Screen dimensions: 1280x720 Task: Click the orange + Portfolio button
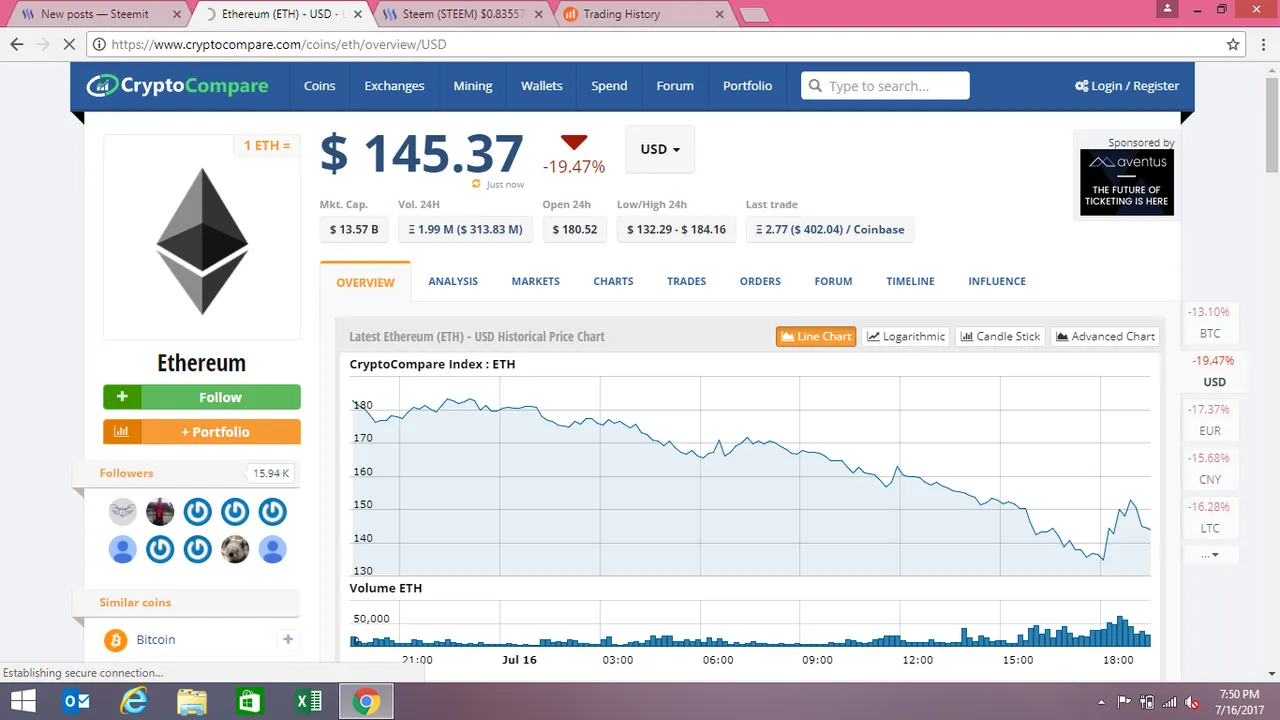(202, 432)
